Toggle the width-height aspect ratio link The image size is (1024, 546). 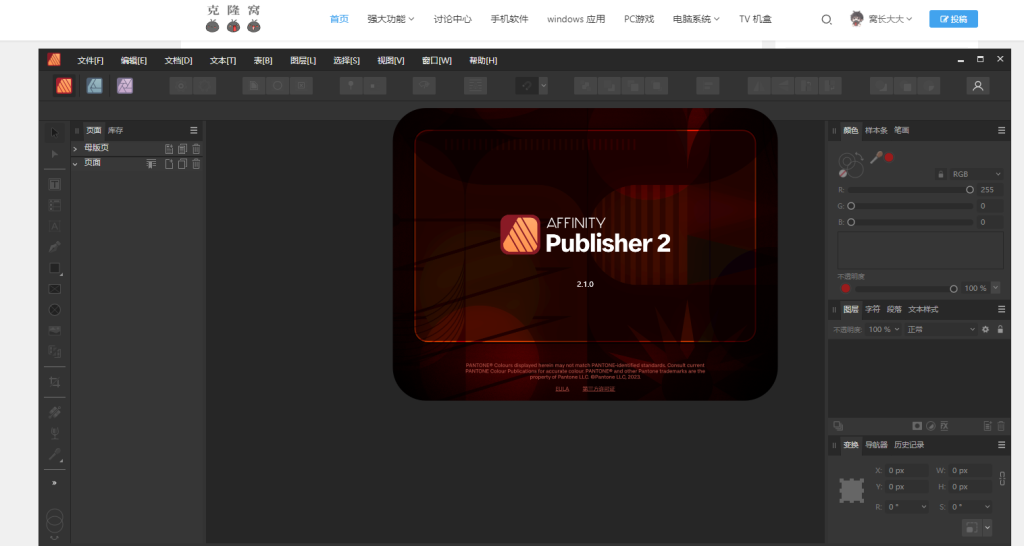pyautogui.click(x=1002, y=479)
